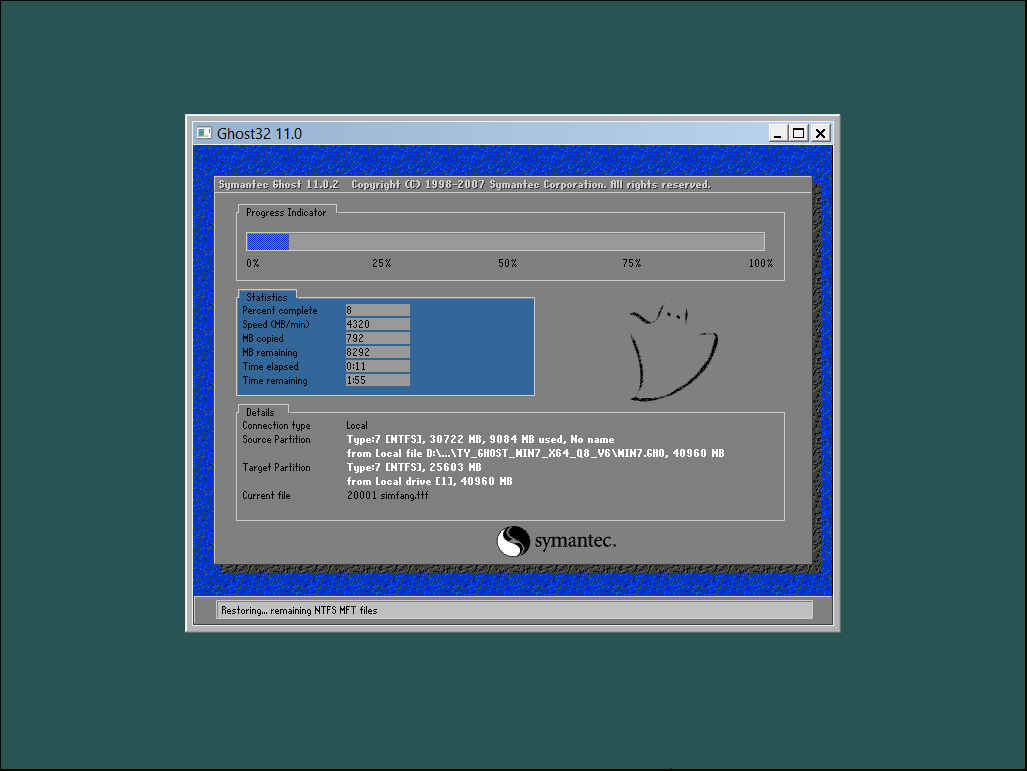Click the MB remaining value 8292

tap(377, 352)
